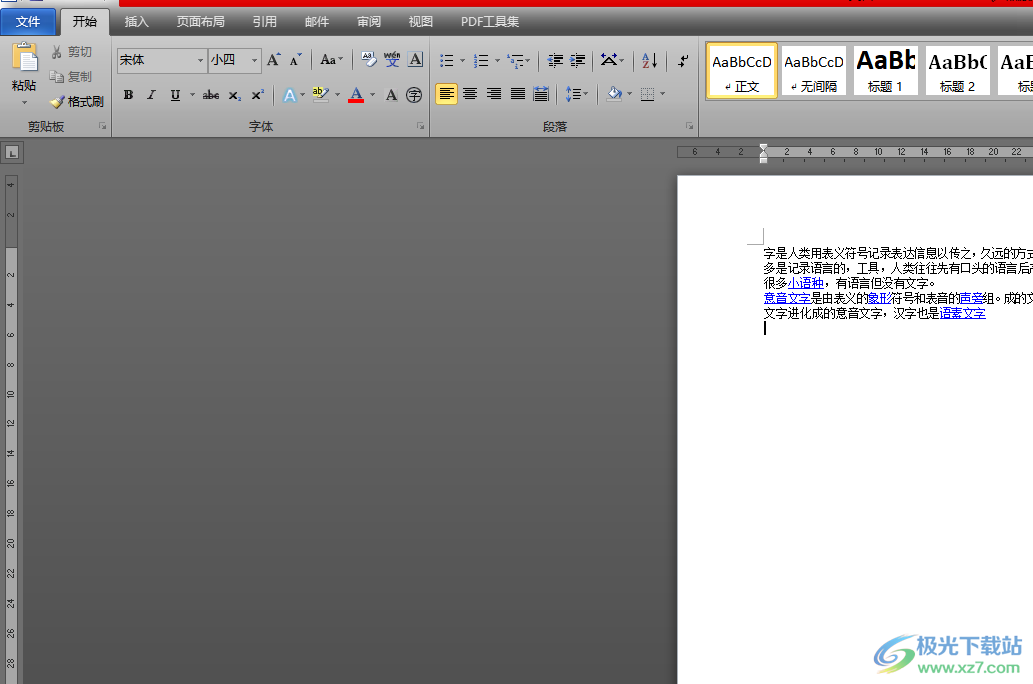This screenshot has width=1033, height=684.
Task: Open the 页面布局 ribbon tab
Action: coord(200,21)
